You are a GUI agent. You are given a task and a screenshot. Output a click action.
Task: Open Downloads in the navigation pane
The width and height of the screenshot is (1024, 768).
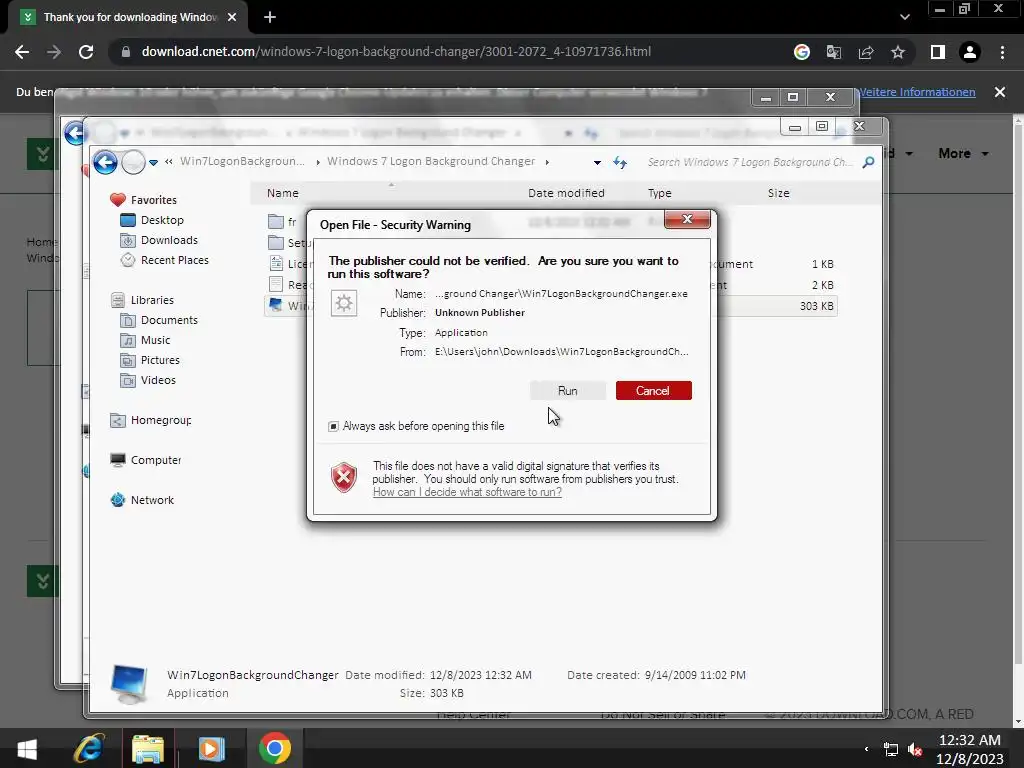tap(169, 240)
